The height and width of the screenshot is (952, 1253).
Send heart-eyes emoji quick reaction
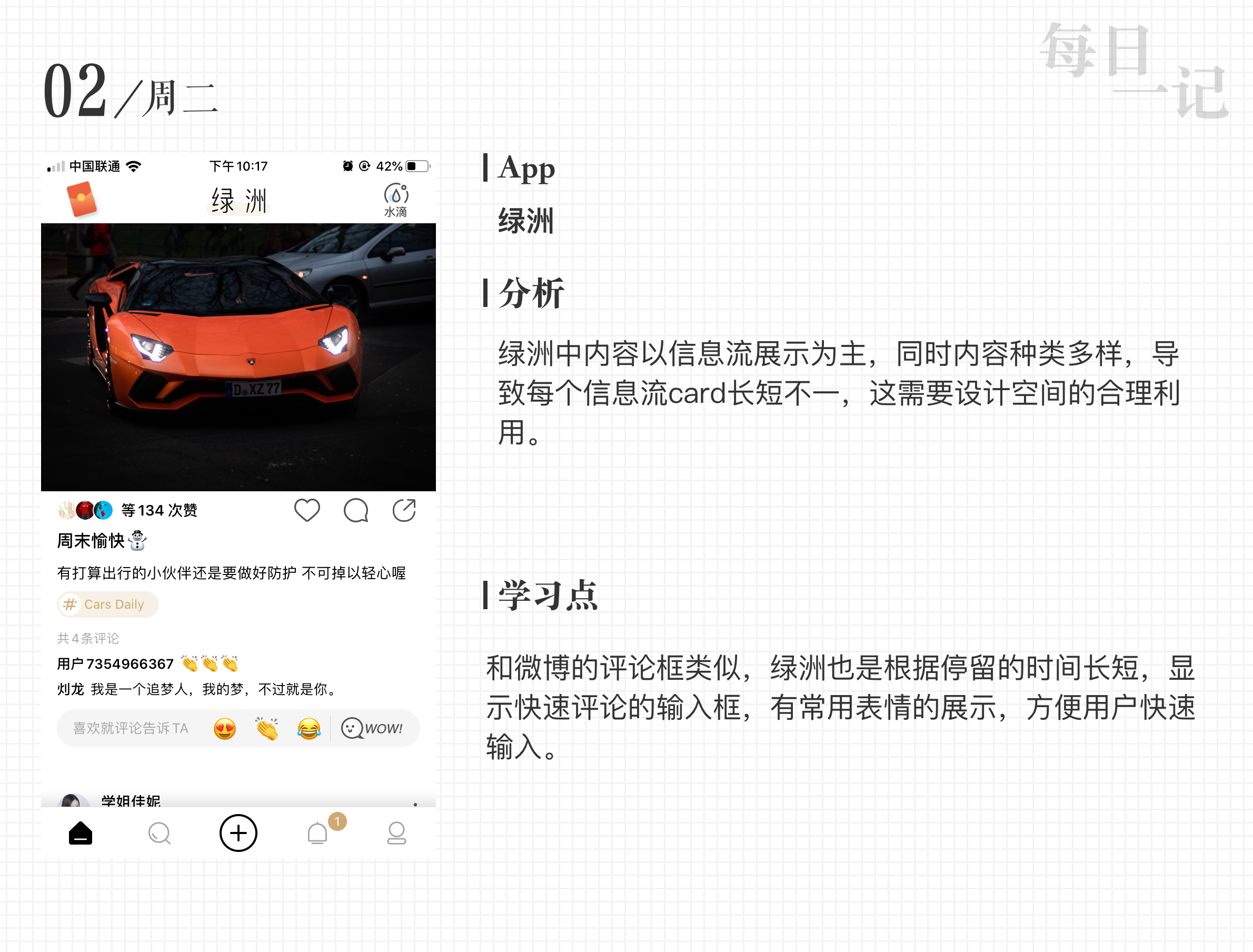click(225, 728)
